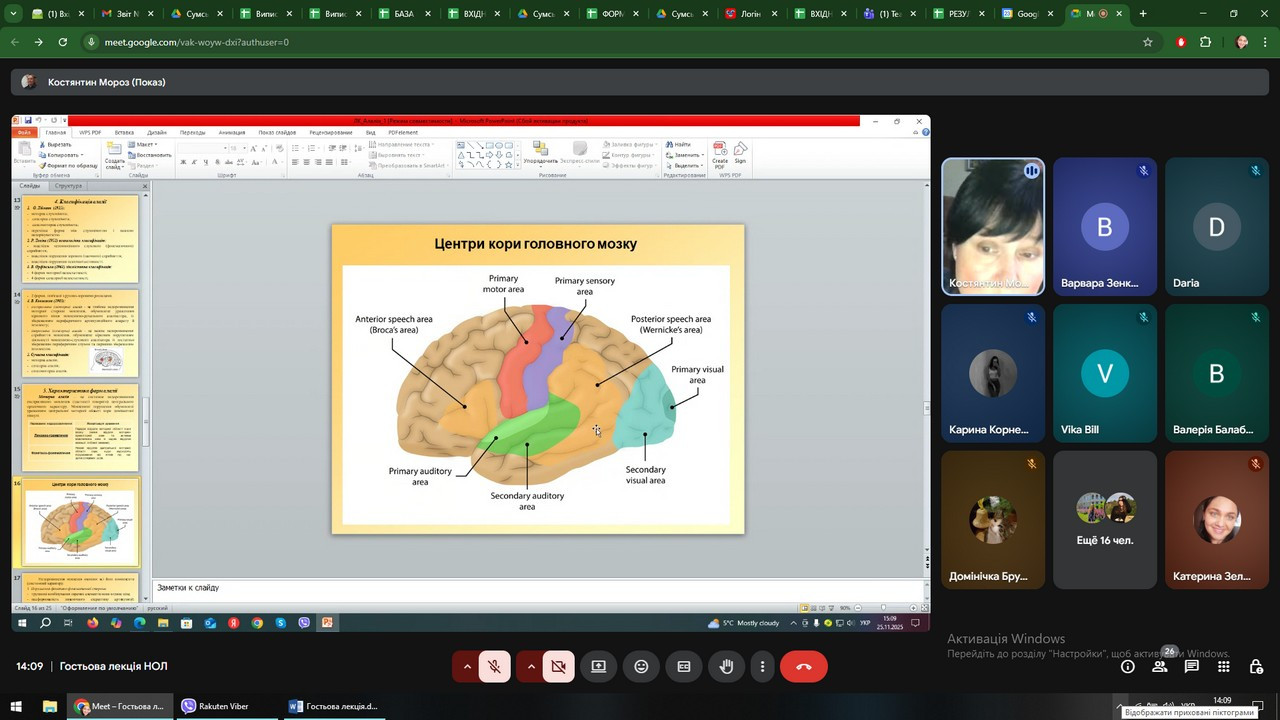Switch to the Google browser tab
This screenshot has height=720, width=1280.
pyautogui.click(x=1022, y=14)
